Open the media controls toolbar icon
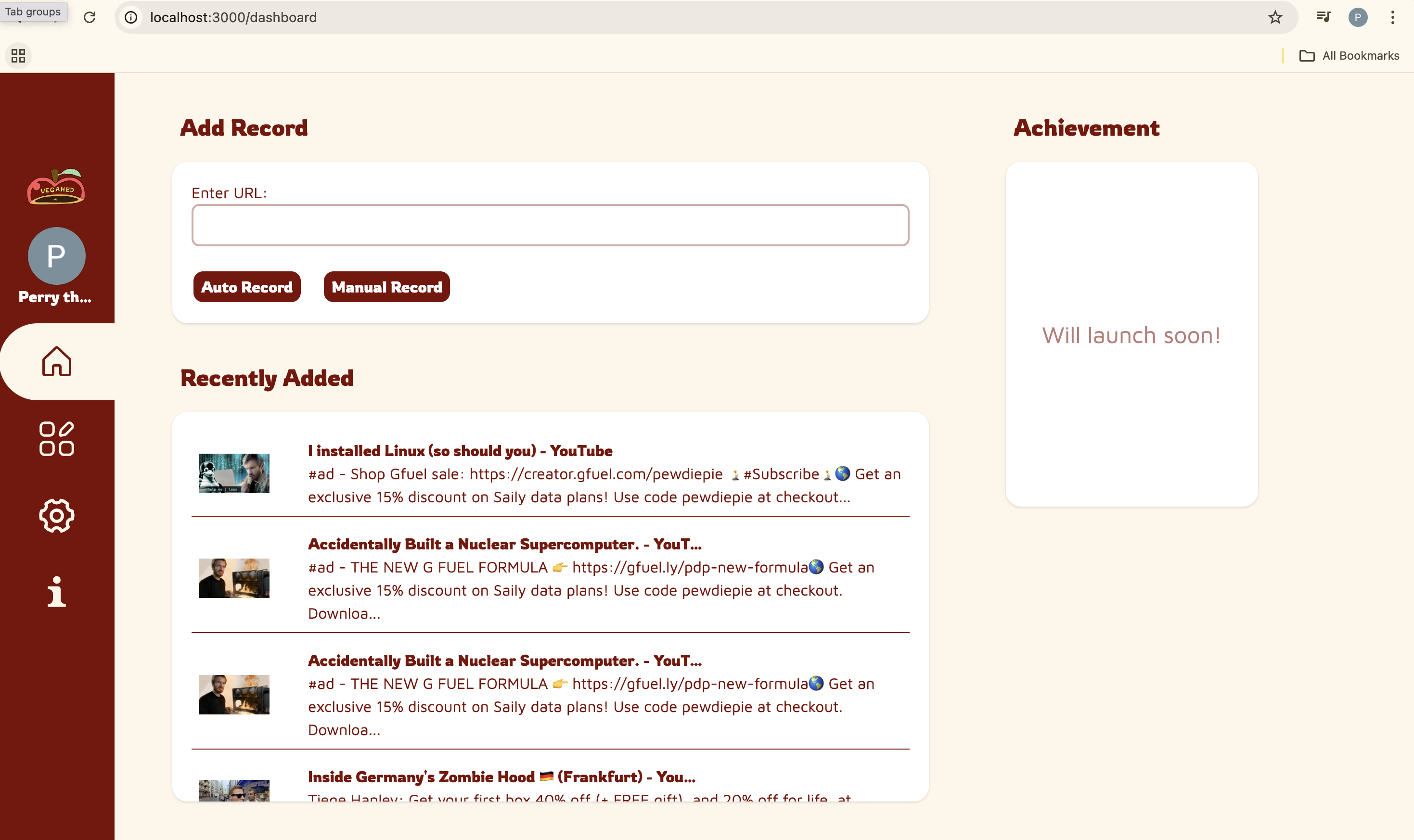1414x840 pixels. click(1323, 17)
